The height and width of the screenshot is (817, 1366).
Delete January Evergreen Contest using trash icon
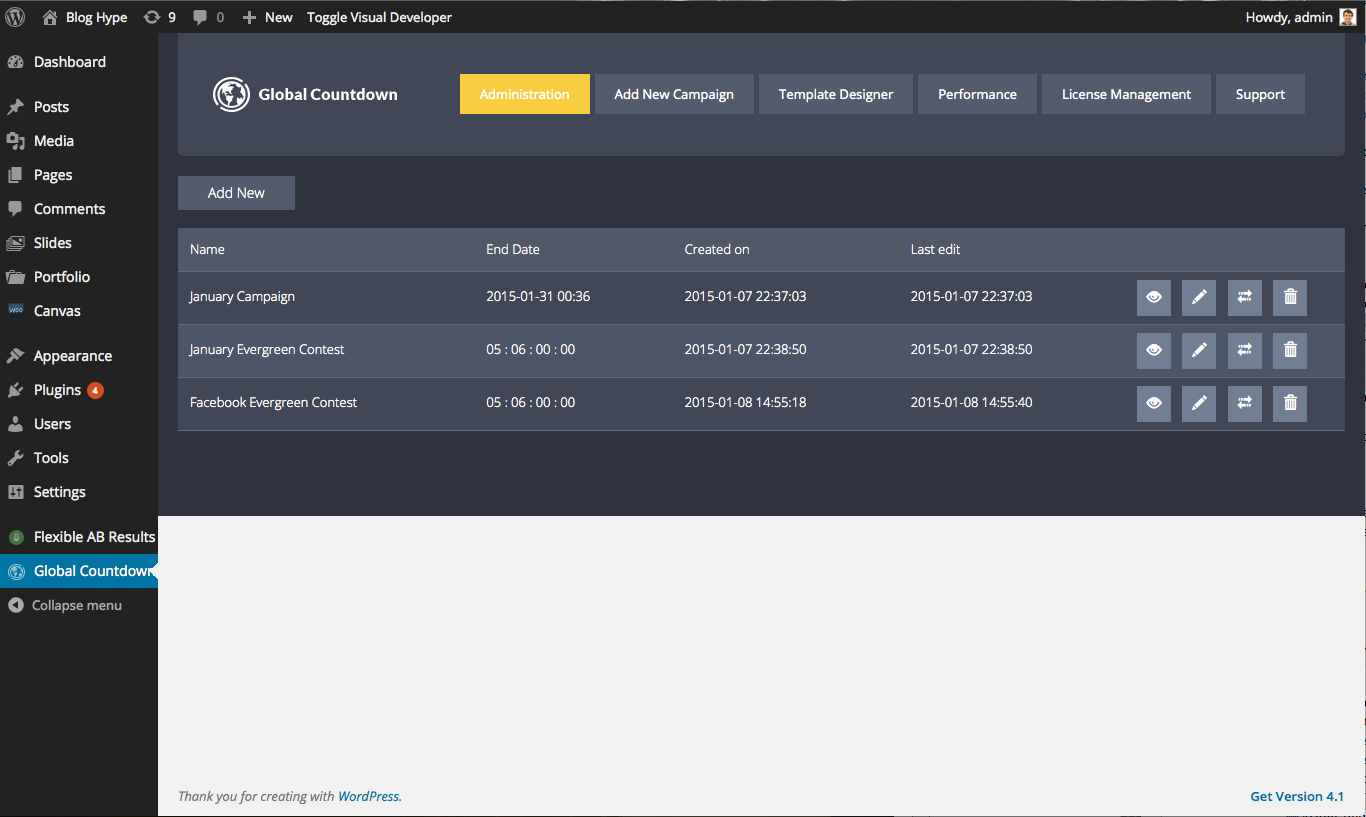(1290, 350)
